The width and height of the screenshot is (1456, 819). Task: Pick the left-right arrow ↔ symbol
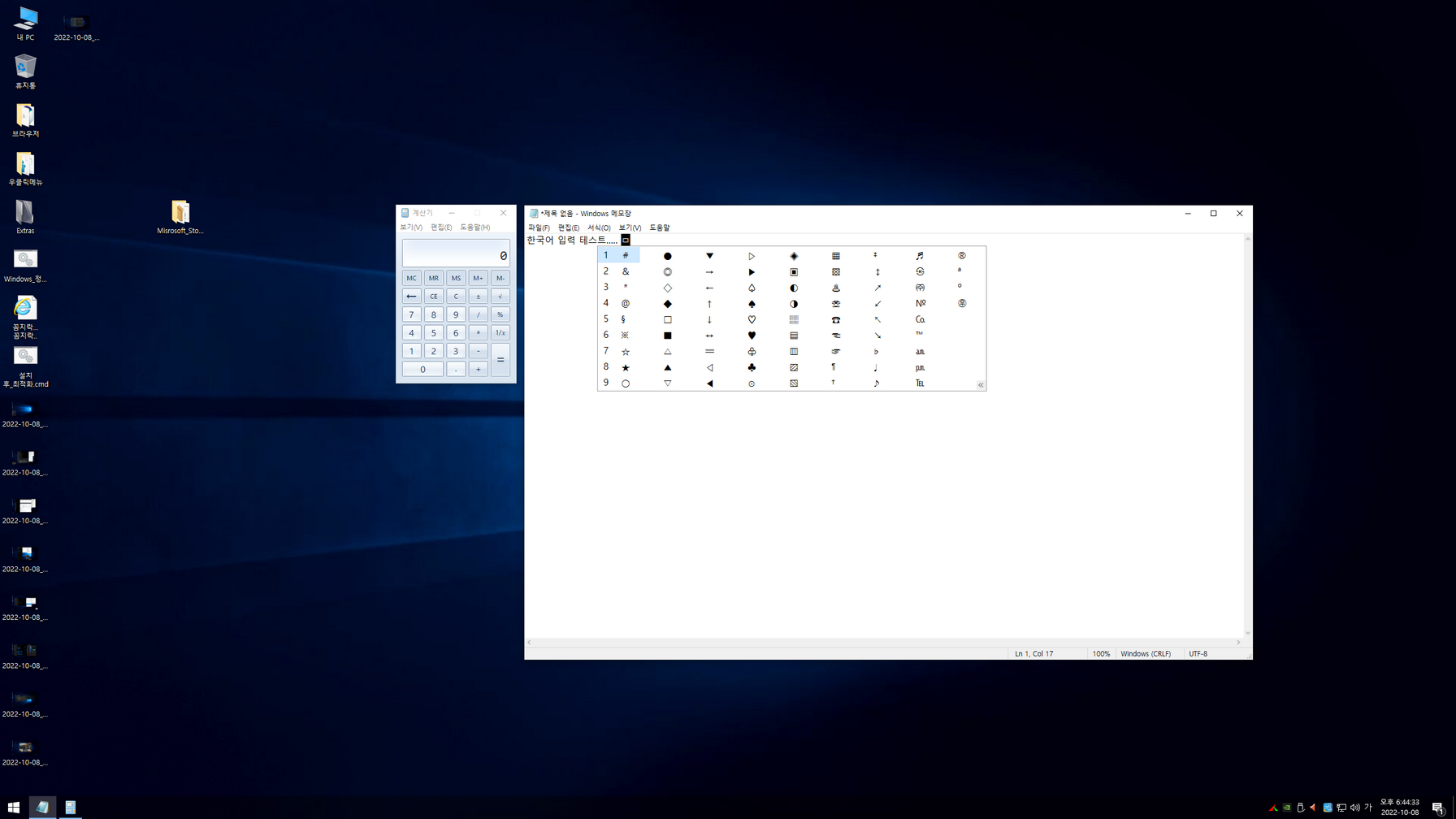tap(709, 336)
